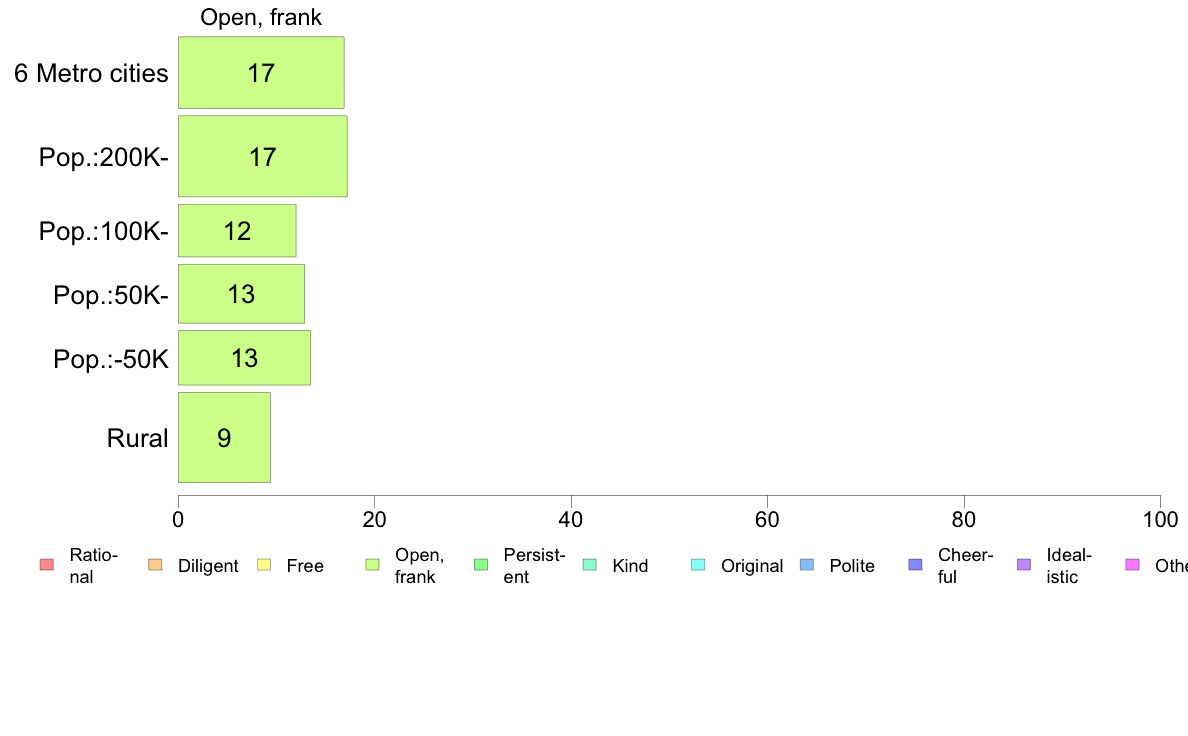Click the Open, frank column header

tap(261, 17)
